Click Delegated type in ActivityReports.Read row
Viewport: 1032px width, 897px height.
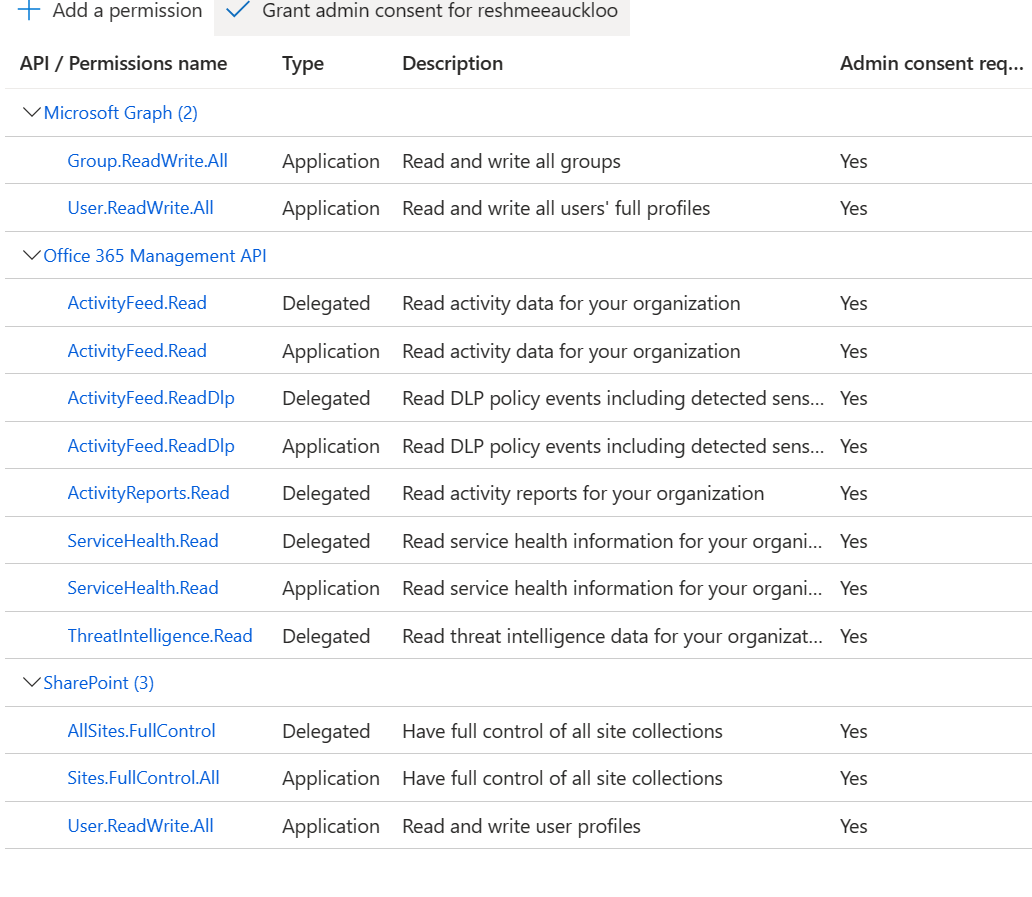(x=326, y=494)
